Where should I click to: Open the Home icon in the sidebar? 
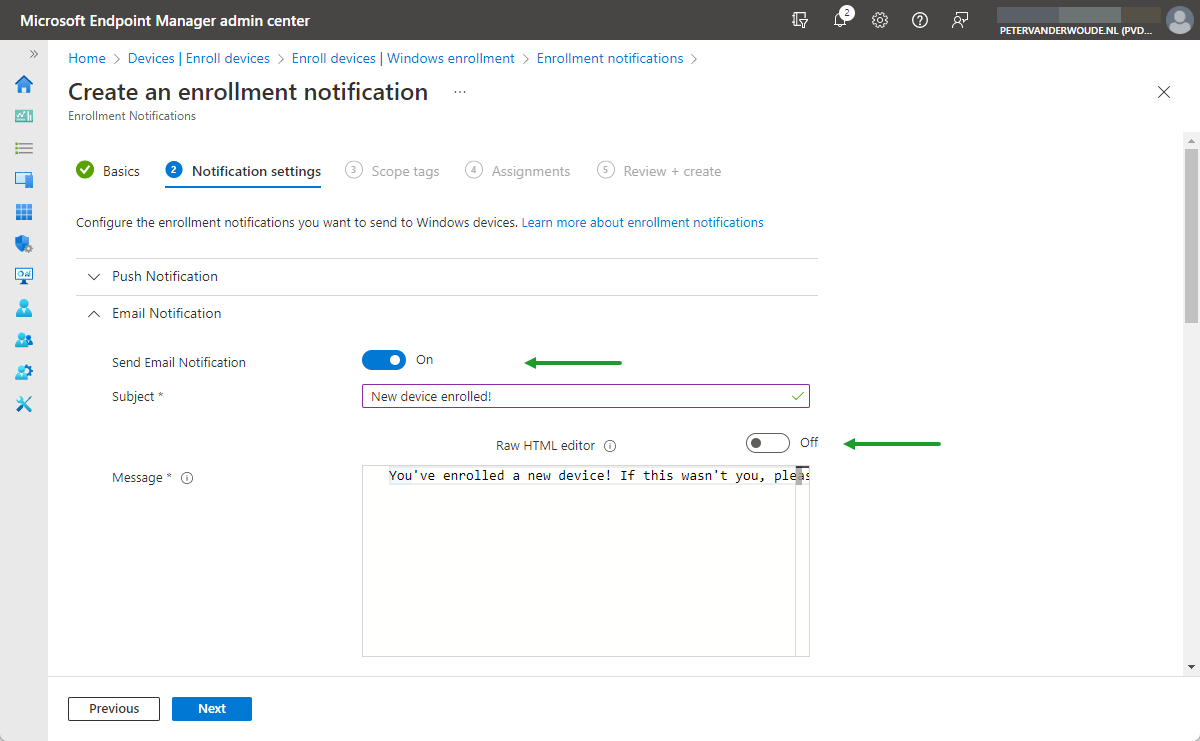23,85
